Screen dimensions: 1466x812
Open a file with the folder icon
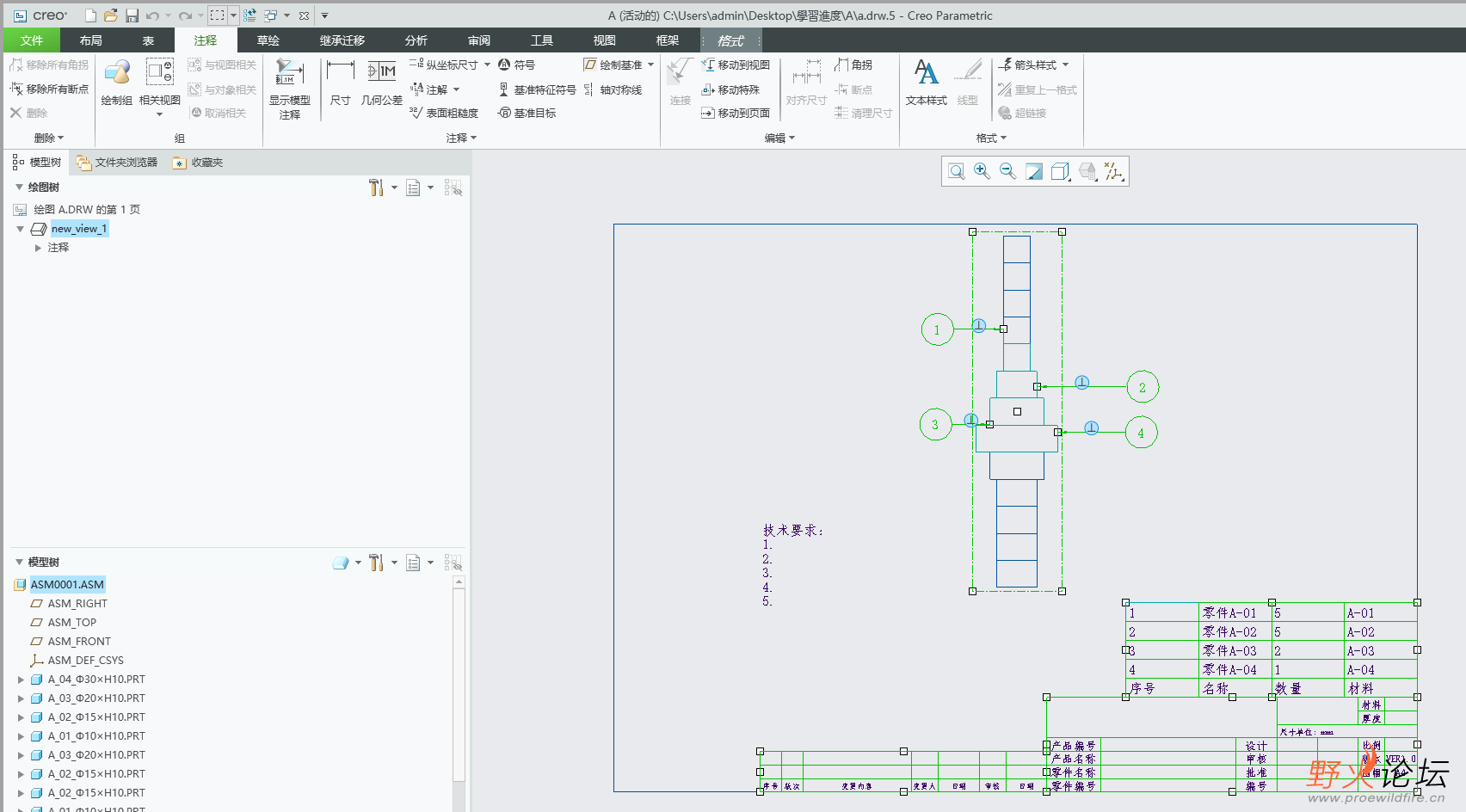111,15
